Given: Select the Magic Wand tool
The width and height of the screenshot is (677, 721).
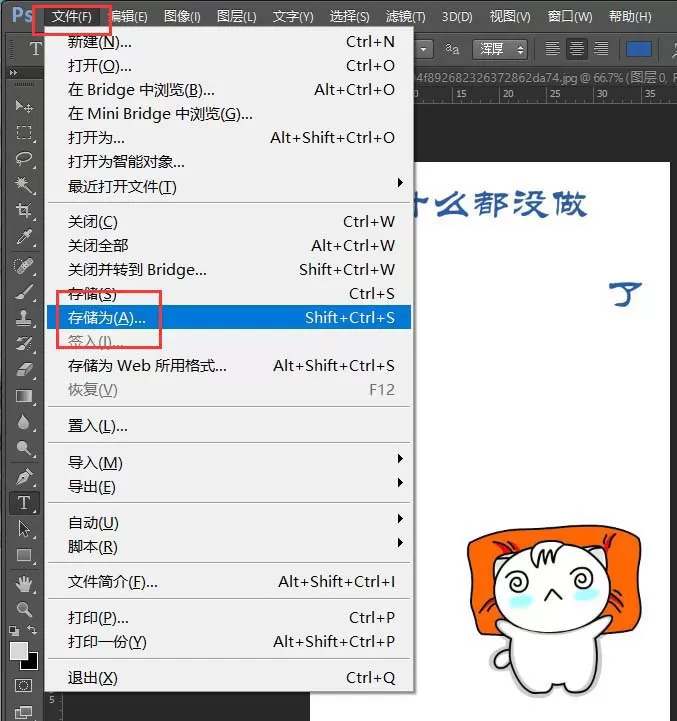Looking at the screenshot, I should pyautogui.click(x=23, y=185).
